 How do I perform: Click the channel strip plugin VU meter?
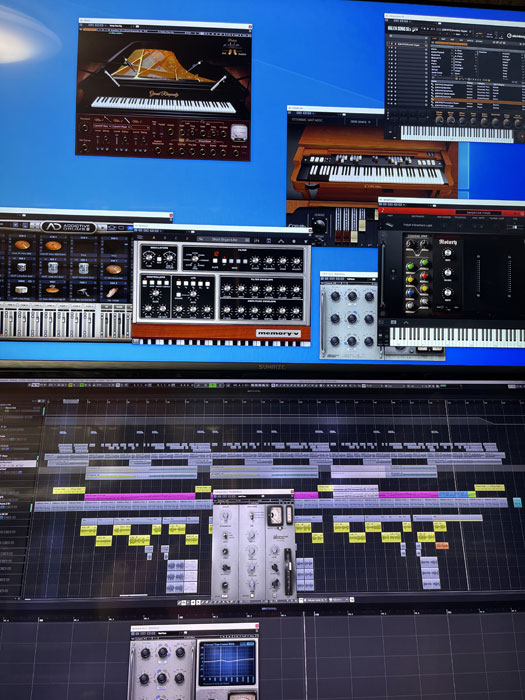pos(275,515)
